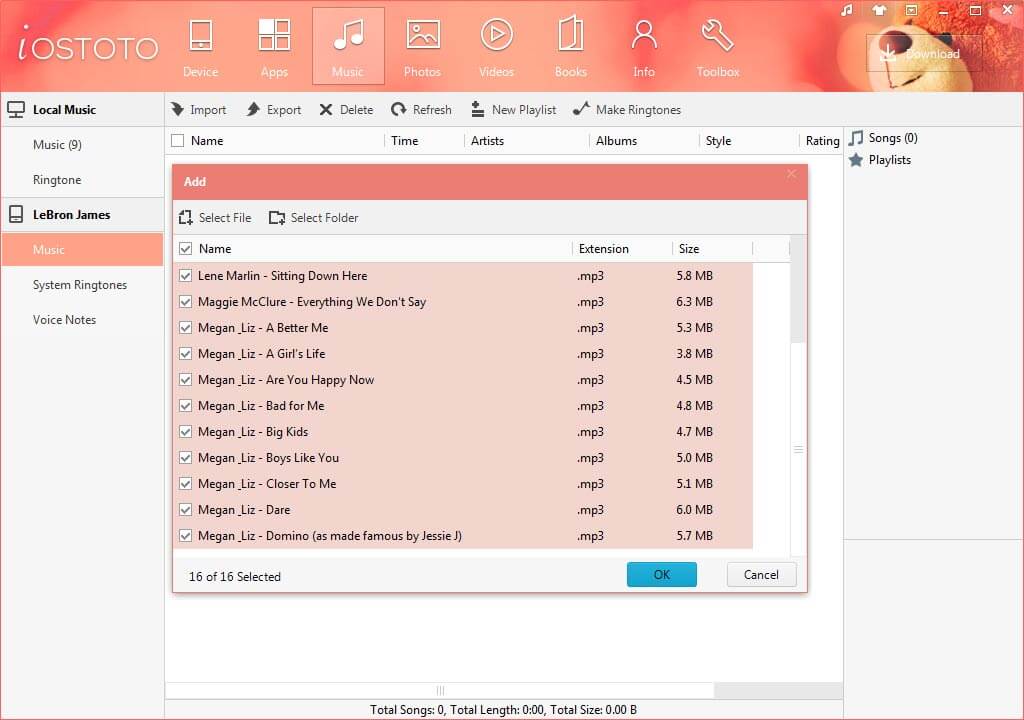Click Select File in Add dialog
Screen dimensions: 1024x720
click(x=215, y=218)
